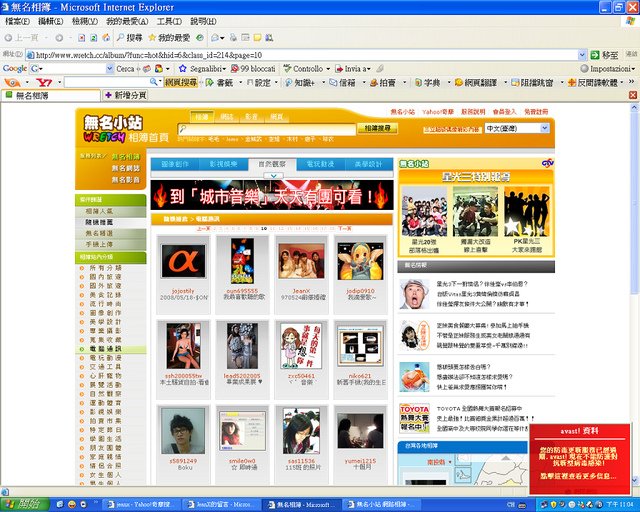Select 電玩動漫 in the category sidebar
The width and height of the screenshot is (640, 512).
coord(105,358)
